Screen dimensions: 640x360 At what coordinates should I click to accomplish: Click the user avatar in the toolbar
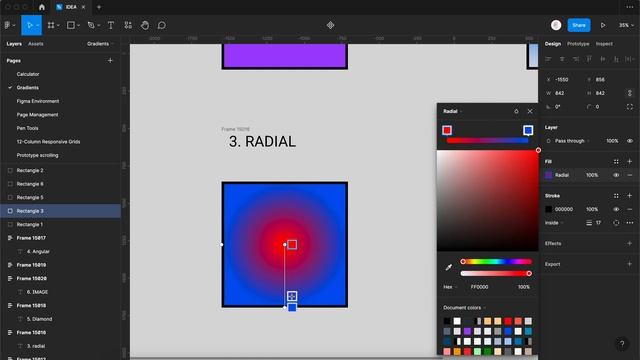pyautogui.click(x=556, y=25)
